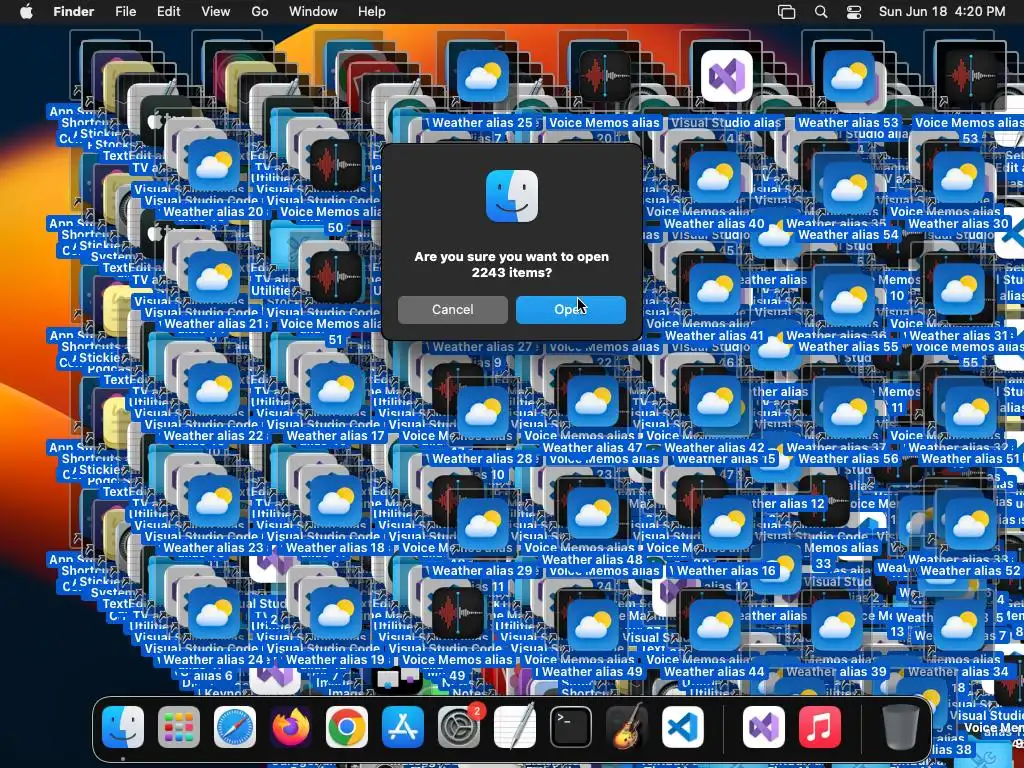This screenshot has width=1024, height=768.
Task: Click the date and time clock
Action: 942,12
